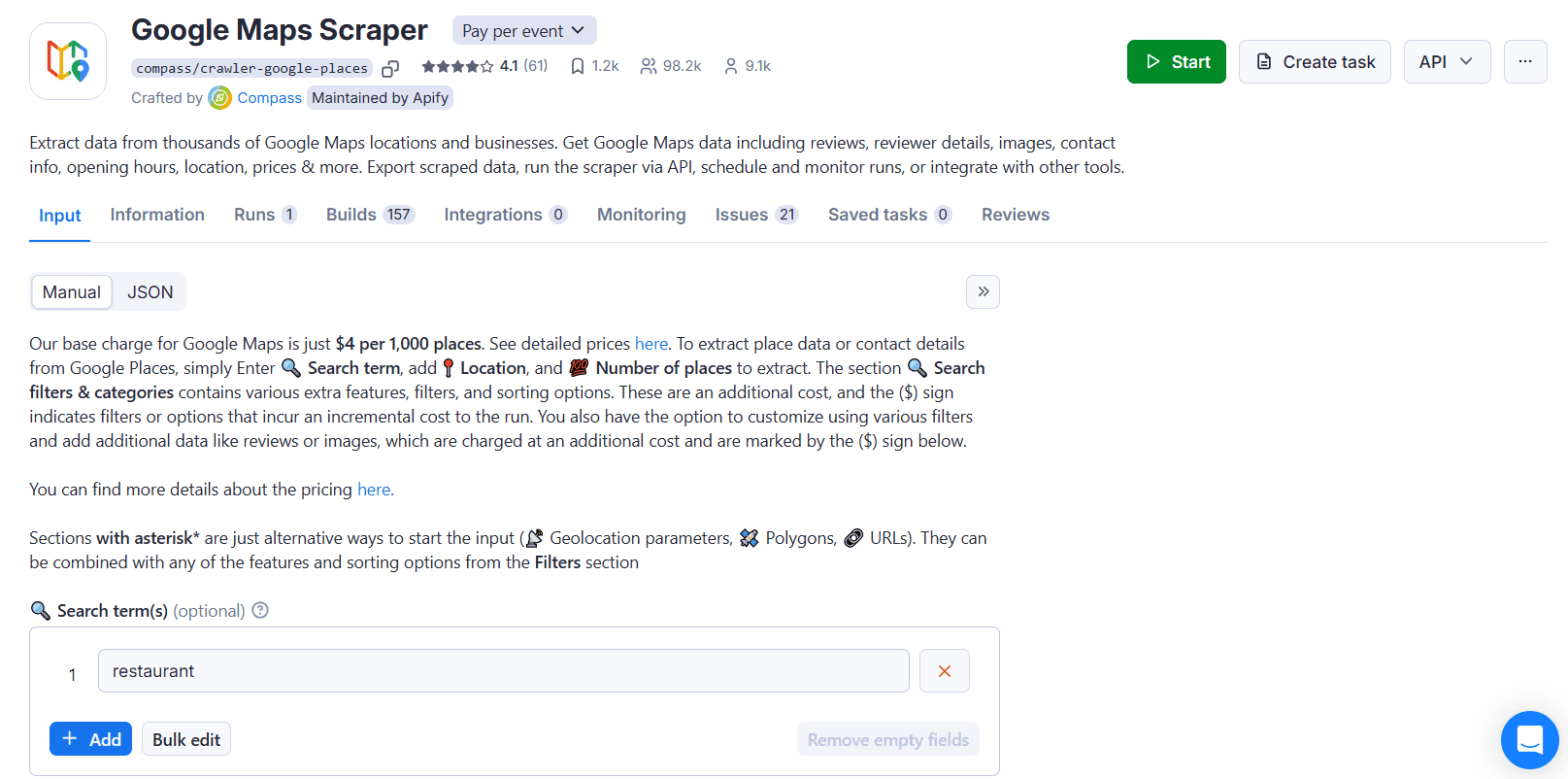Screen dimensions: 1568x779
Task: Expand the API dropdown
Action: click(1447, 61)
